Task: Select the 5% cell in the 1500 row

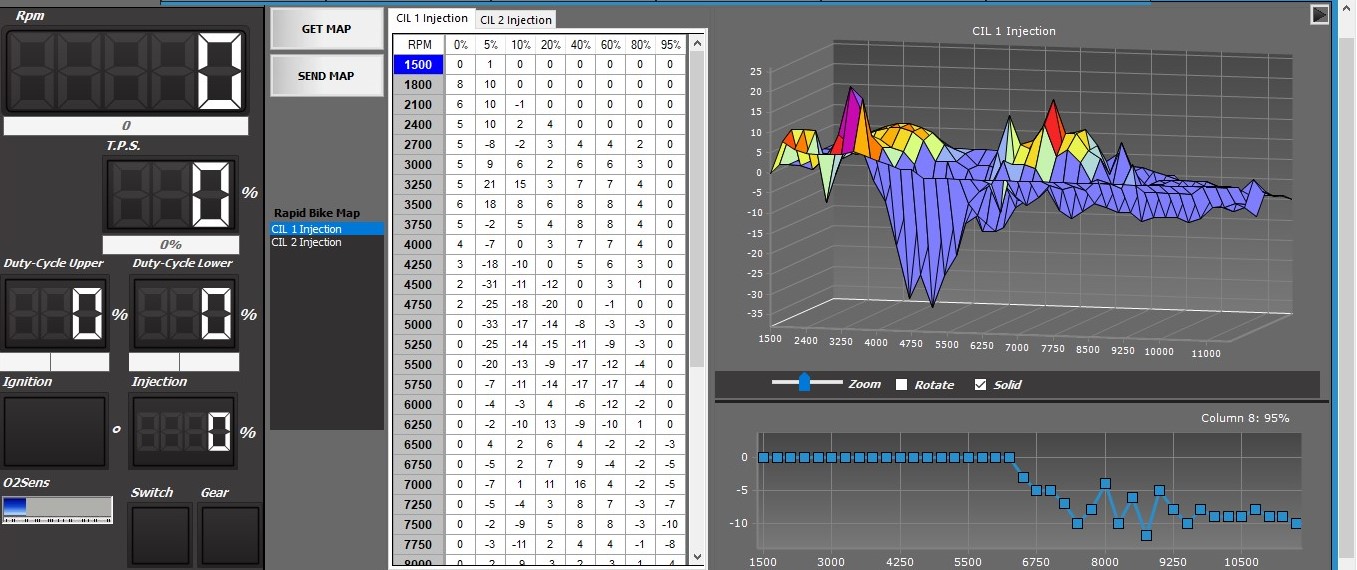Action: (490, 64)
